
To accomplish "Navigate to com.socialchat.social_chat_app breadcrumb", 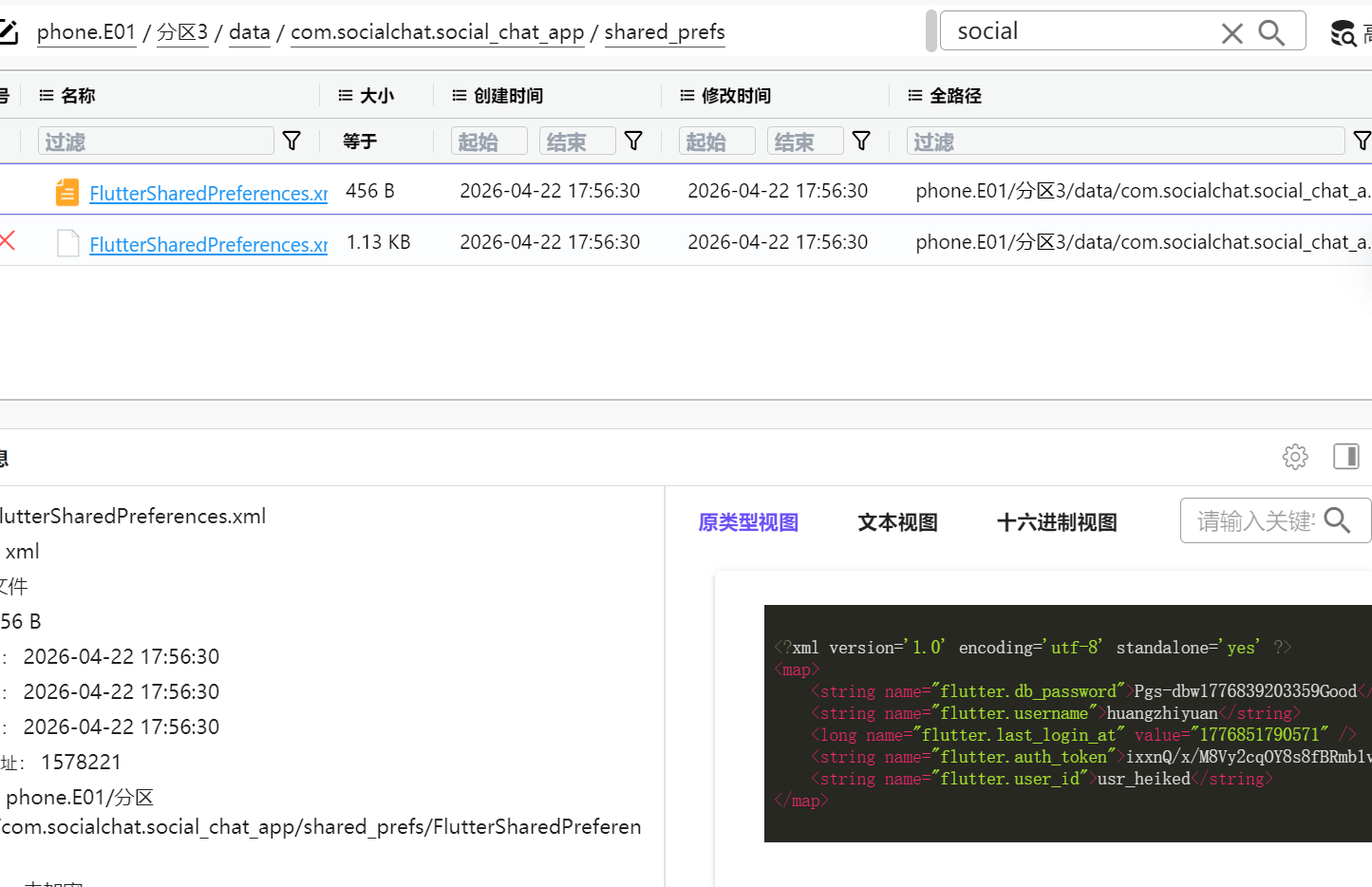I will (437, 32).
